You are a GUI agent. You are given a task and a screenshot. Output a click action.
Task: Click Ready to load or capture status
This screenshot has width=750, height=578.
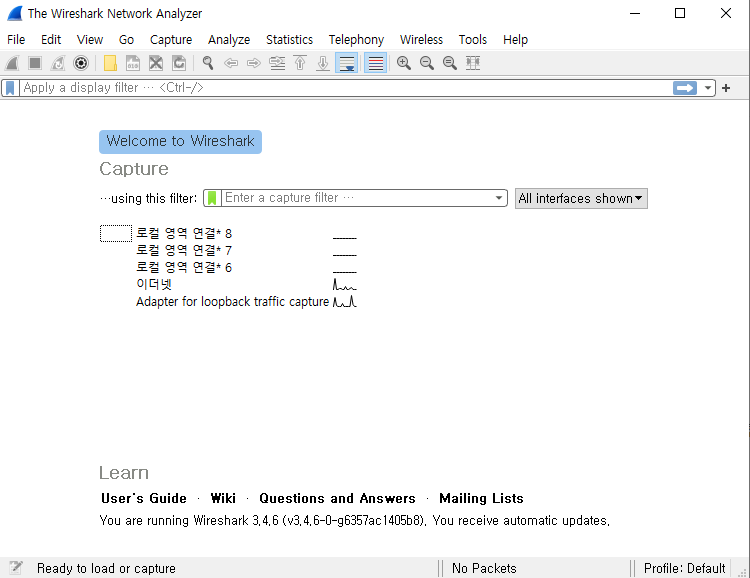click(106, 568)
